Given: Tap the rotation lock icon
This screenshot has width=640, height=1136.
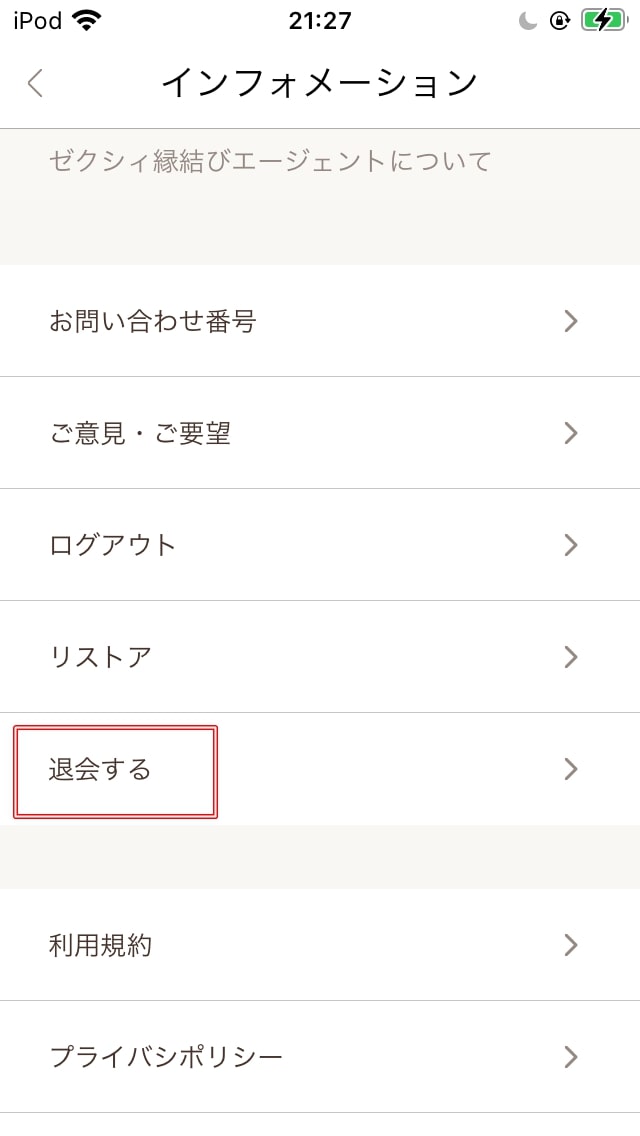Looking at the screenshot, I should (x=560, y=21).
